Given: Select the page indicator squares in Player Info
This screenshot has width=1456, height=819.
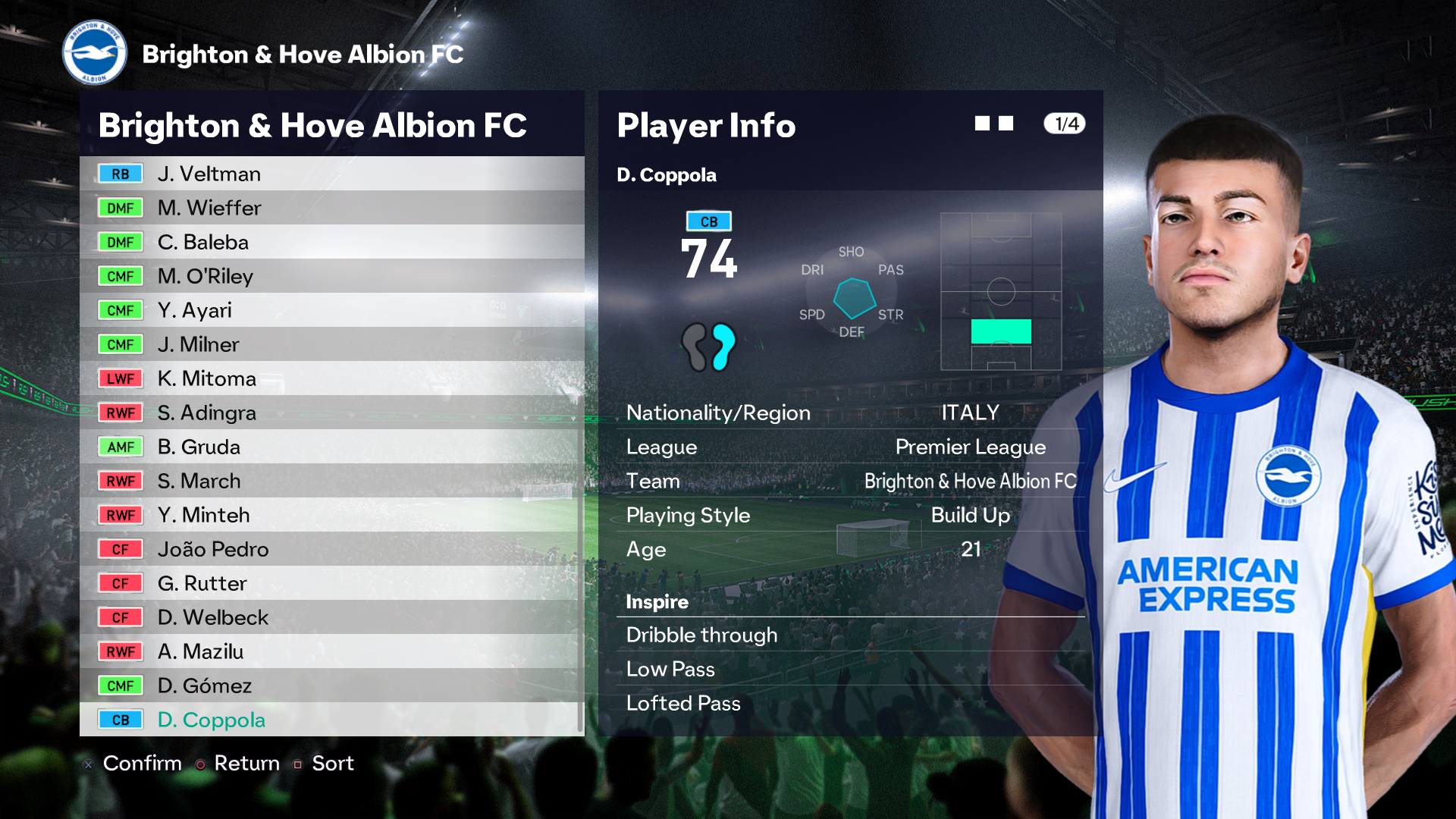Looking at the screenshot, I should [994, 124].
